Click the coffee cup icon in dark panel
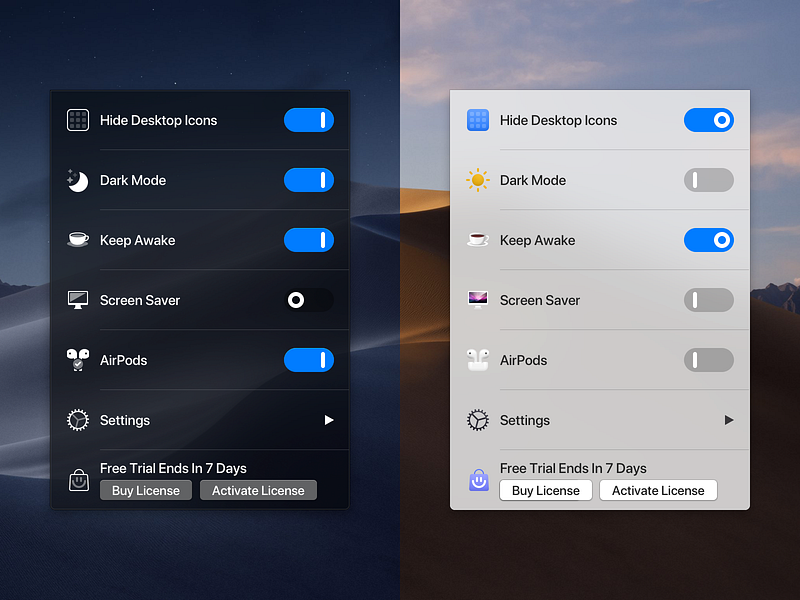 [78, 239]
